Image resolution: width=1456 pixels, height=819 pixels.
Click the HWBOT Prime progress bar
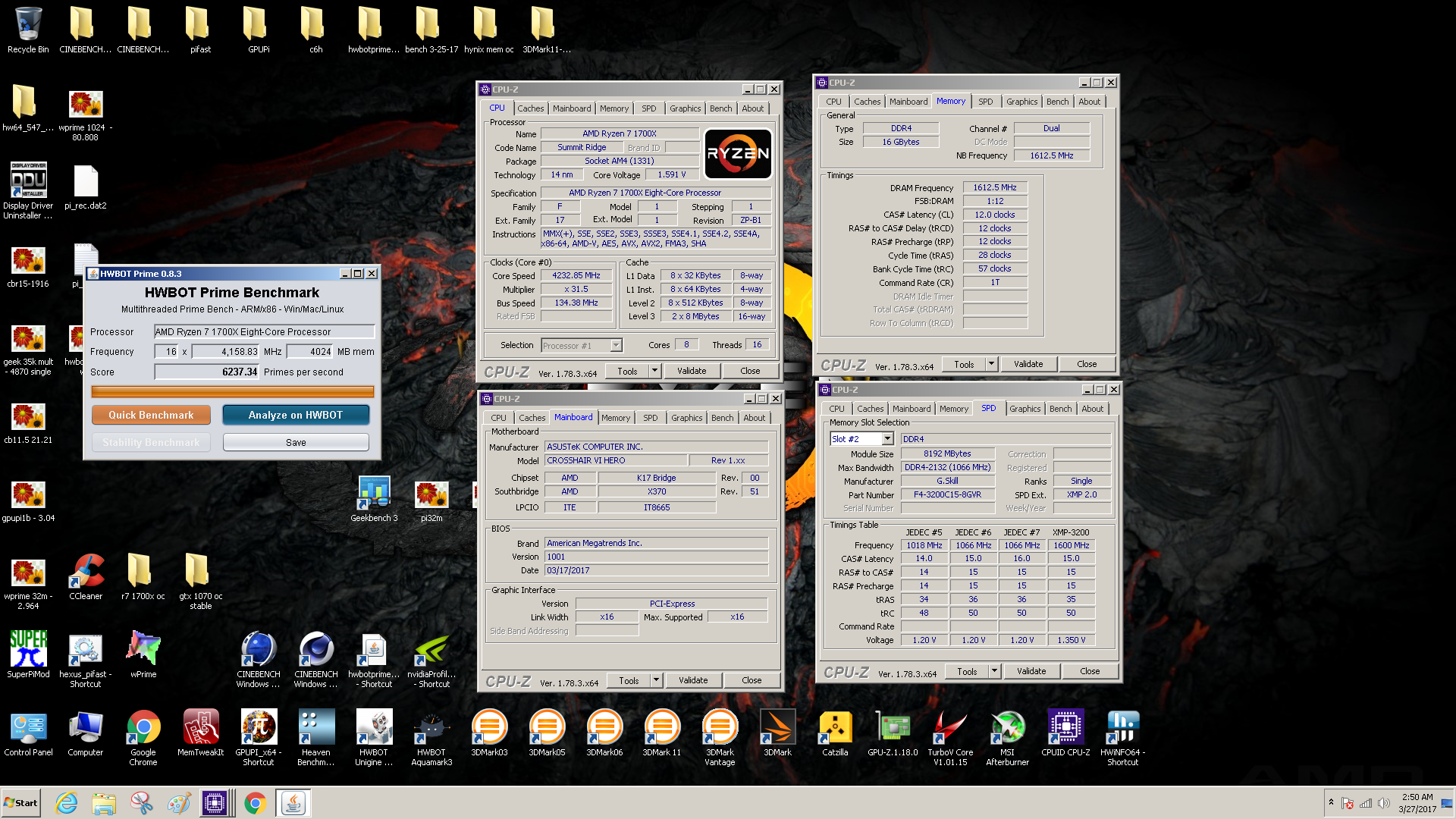pos(232,391)
